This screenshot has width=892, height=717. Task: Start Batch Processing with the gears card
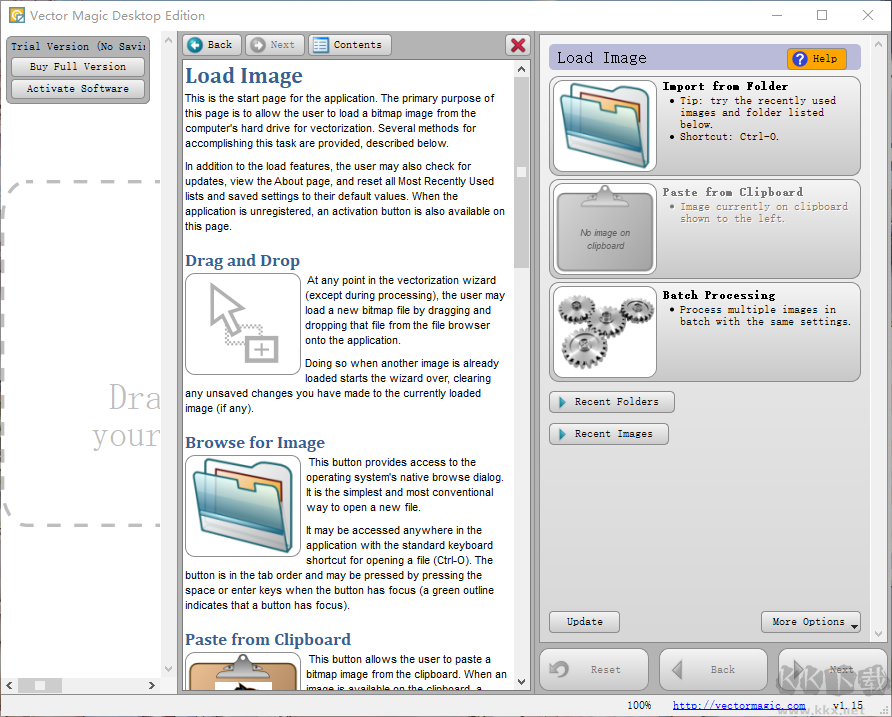point(705,332)
